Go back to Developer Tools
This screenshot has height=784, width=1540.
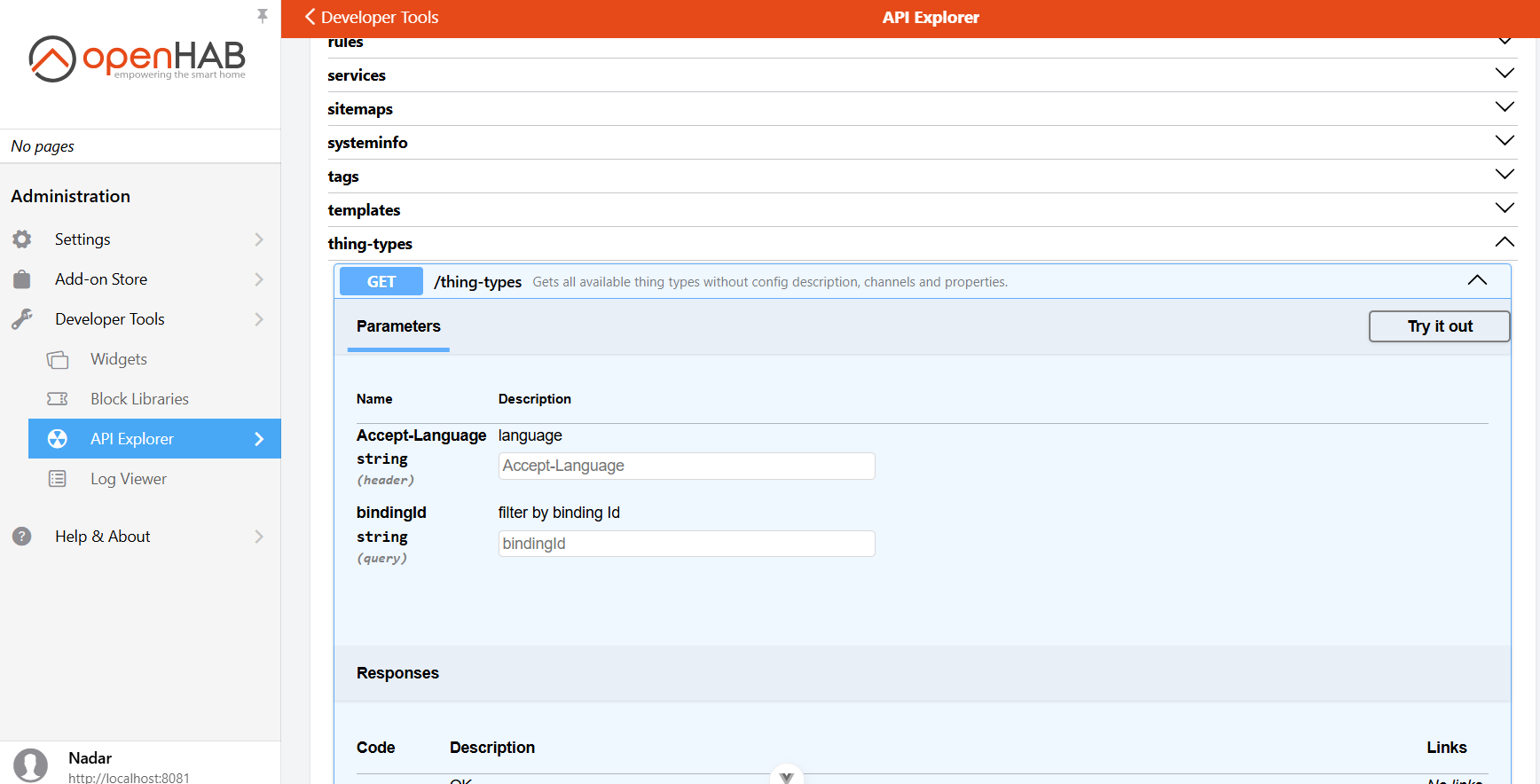click(371, 18)
